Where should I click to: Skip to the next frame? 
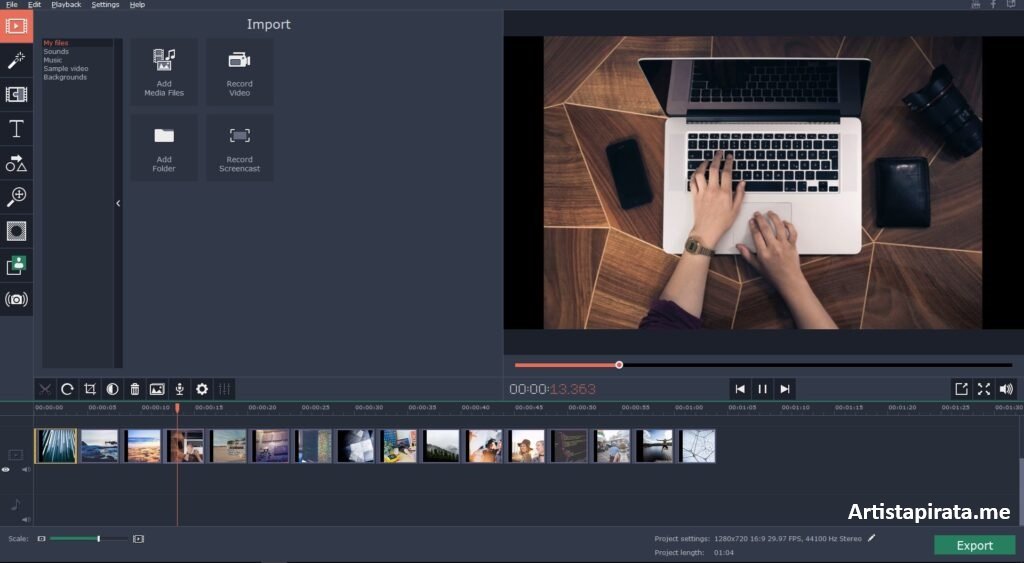(x=785, y=389)
